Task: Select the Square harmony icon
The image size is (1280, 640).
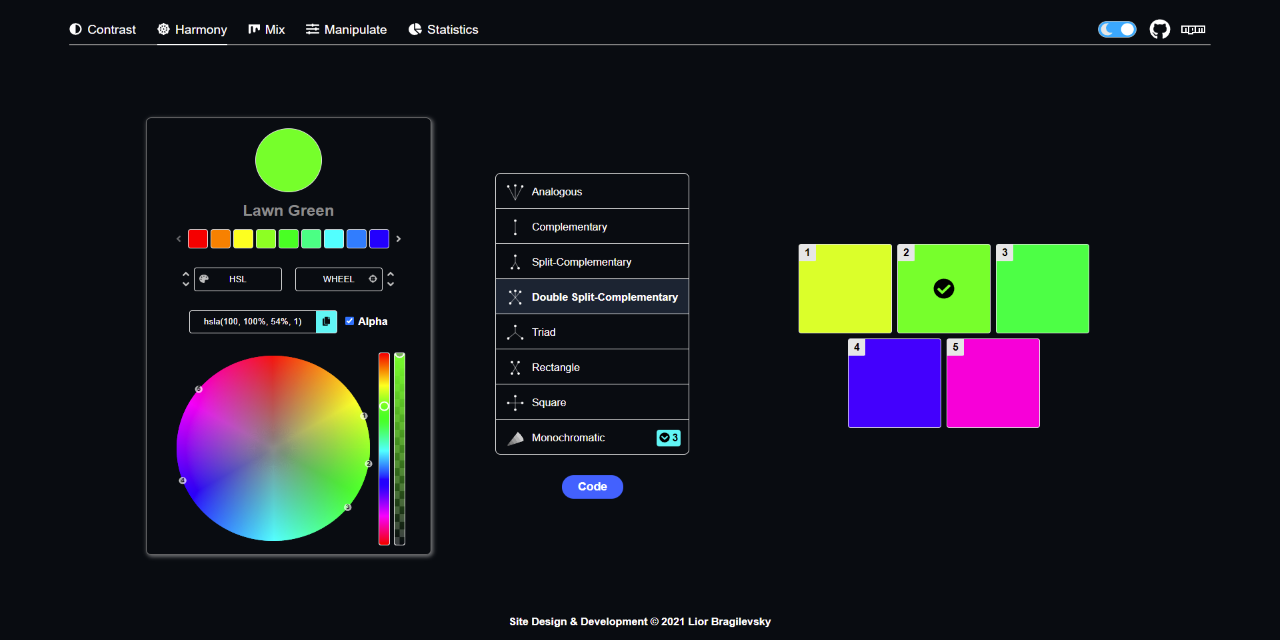Action: click(514, 401)
